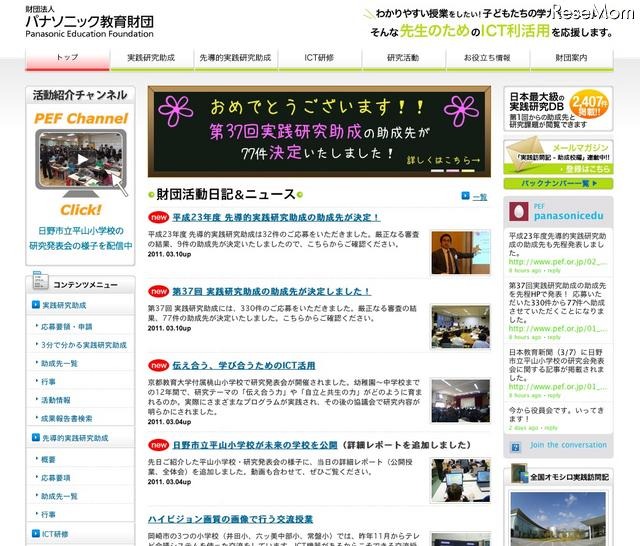Open the 全国オモシロ実践訪問記 building photo
Image resolution: width=640 pixels, height=546 pixels.
(558, 518)
